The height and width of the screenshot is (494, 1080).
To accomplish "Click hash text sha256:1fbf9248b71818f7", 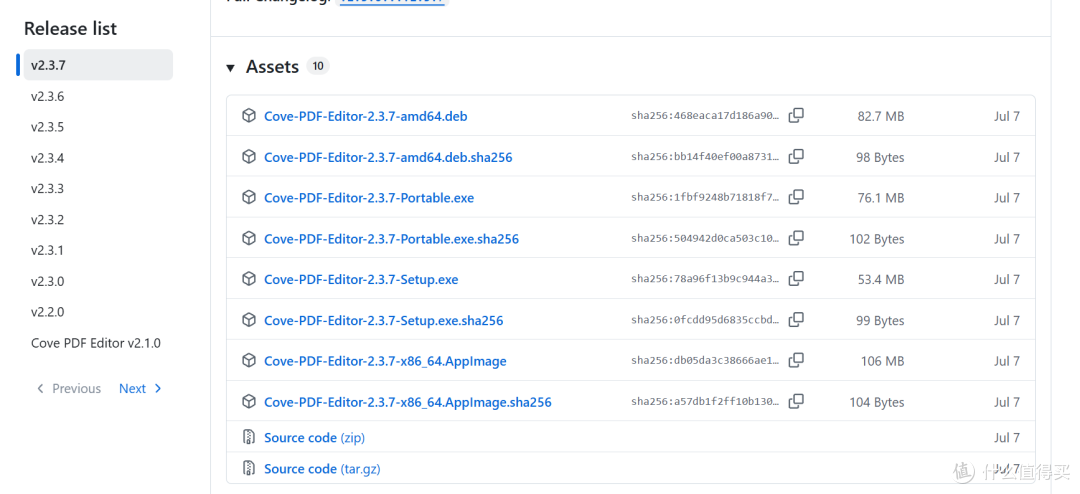I will (x=705, y=198).
